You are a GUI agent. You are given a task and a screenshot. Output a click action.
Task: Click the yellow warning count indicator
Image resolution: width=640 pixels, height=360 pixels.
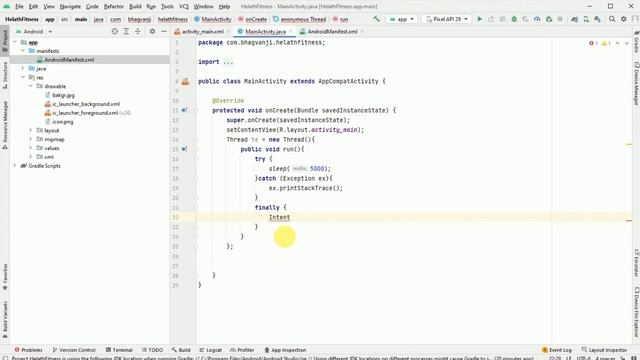(x=606, y=43)
